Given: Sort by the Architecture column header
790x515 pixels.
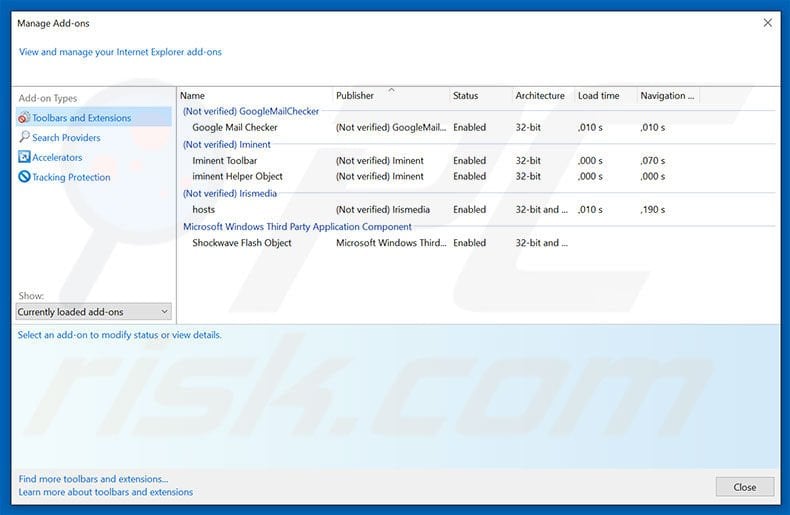Looking at the screenshot, I should tap(543, 95).
